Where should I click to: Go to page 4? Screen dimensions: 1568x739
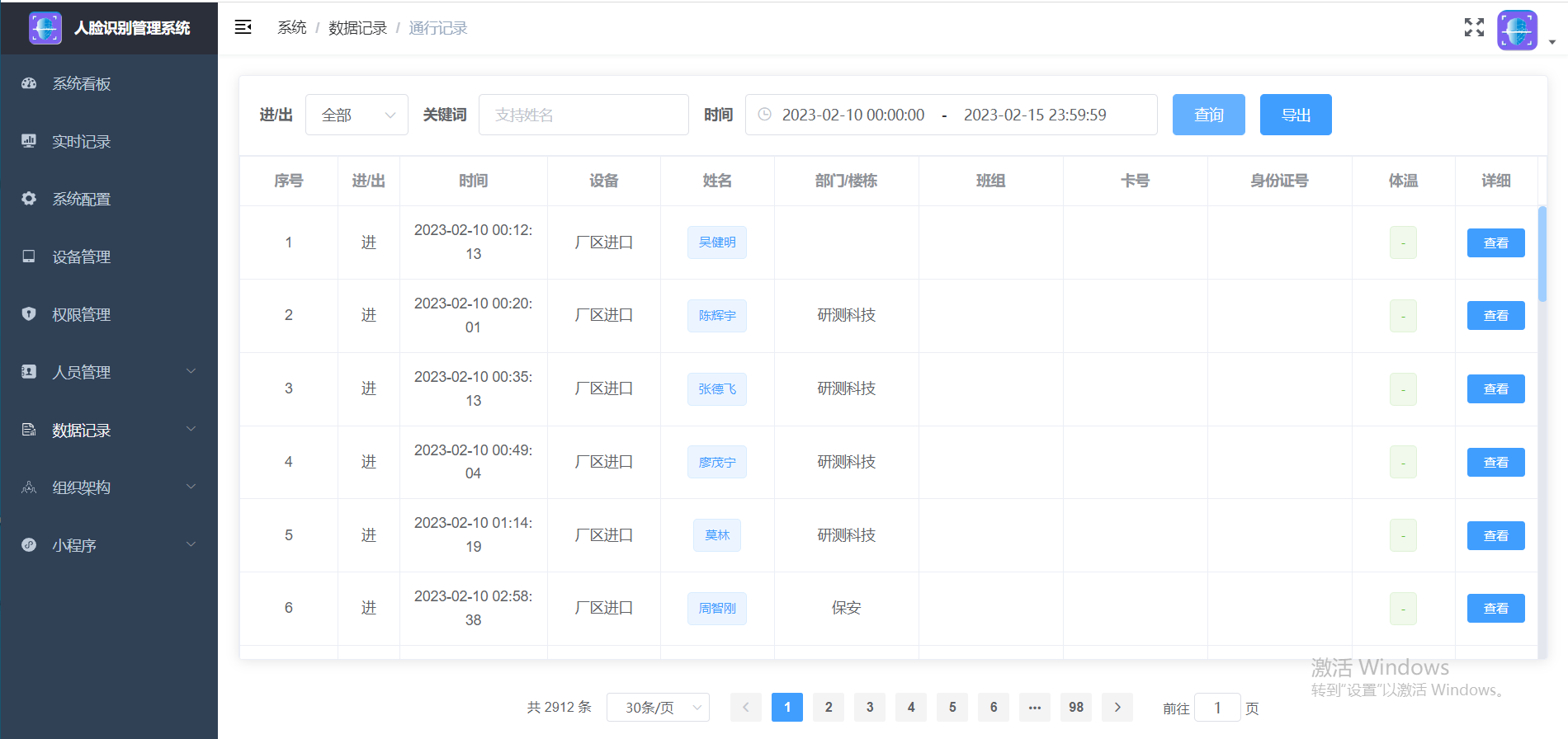[911, 707]
